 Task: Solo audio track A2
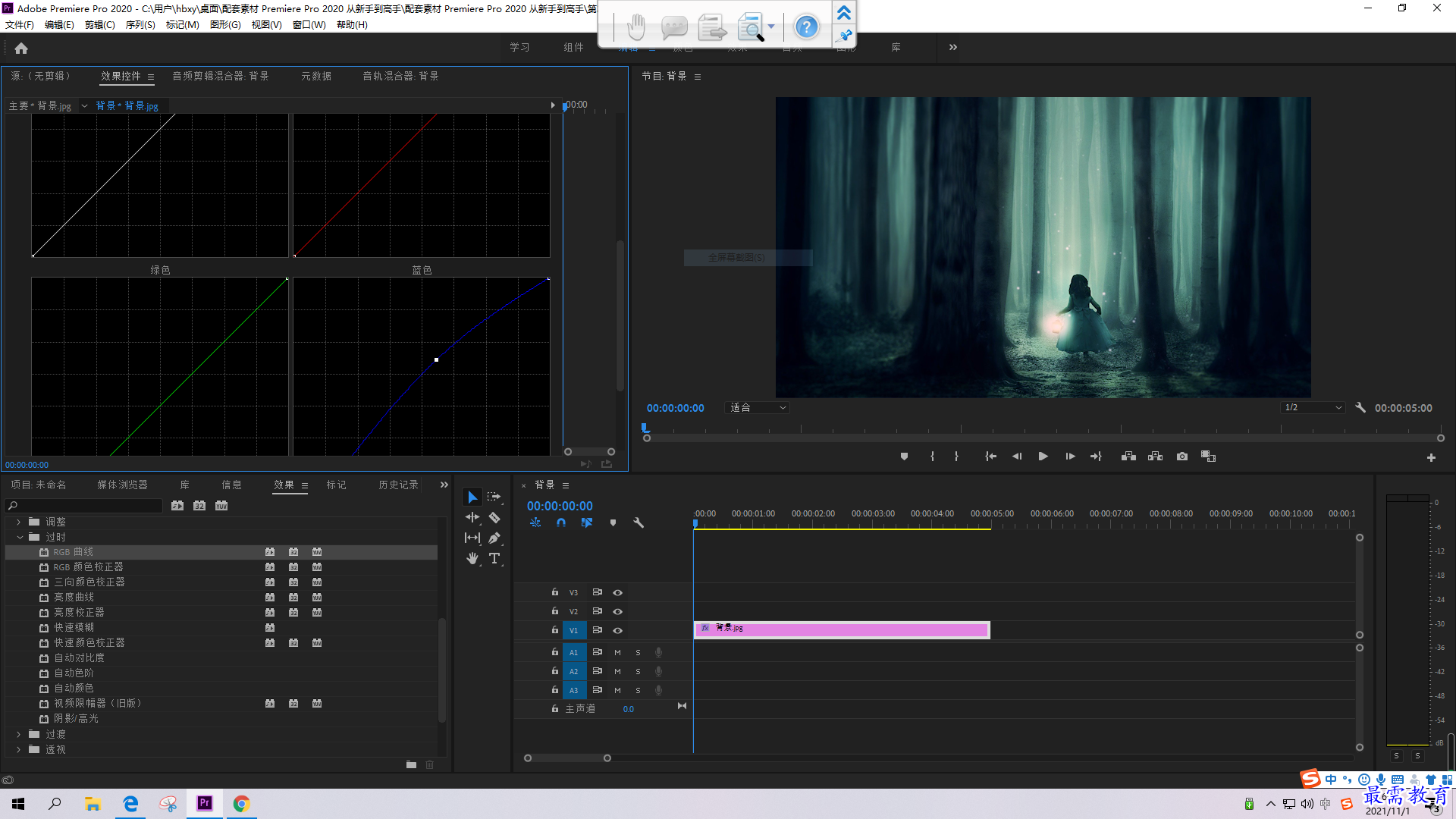click(638, 671)
